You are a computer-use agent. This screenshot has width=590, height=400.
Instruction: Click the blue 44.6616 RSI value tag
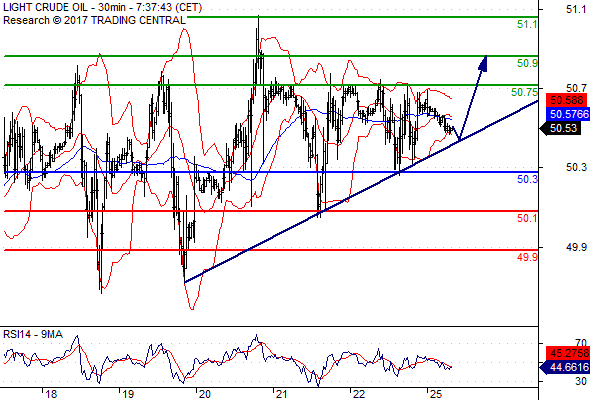coord(565,367)
